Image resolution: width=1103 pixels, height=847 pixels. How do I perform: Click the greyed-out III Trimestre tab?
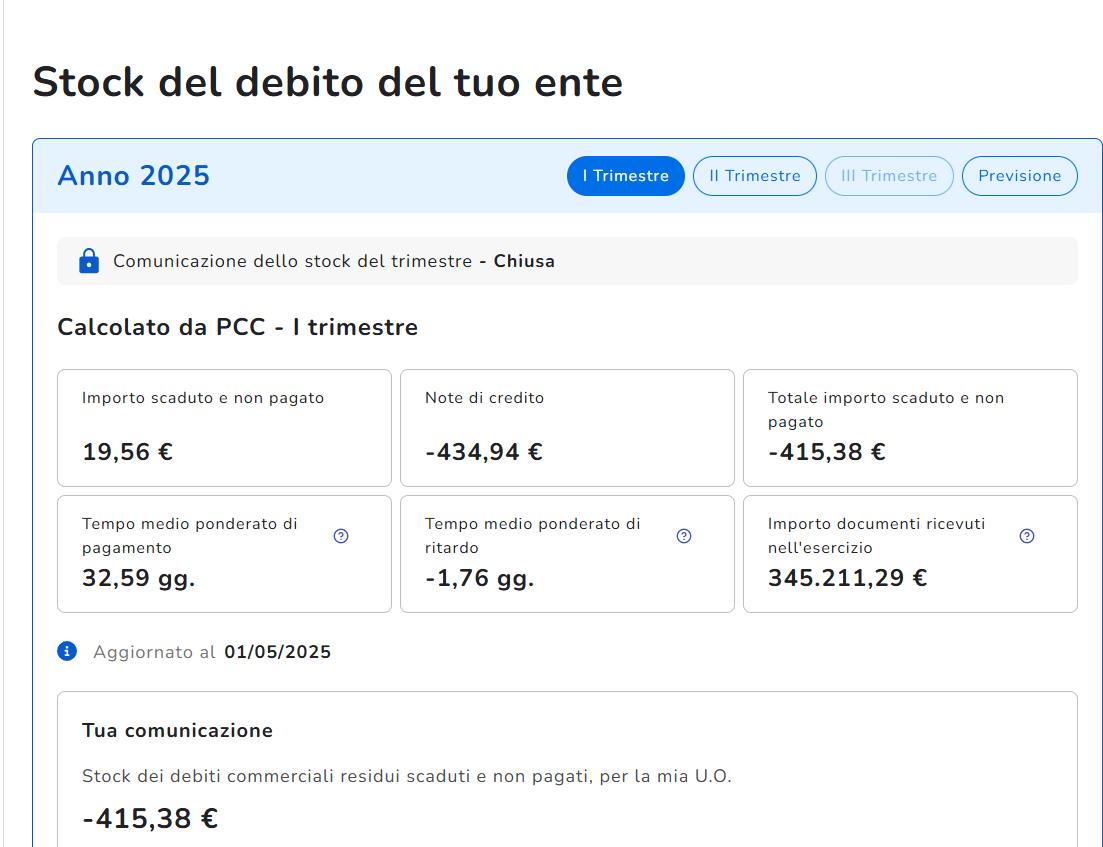pyautogui.click(x=889, y=176)
